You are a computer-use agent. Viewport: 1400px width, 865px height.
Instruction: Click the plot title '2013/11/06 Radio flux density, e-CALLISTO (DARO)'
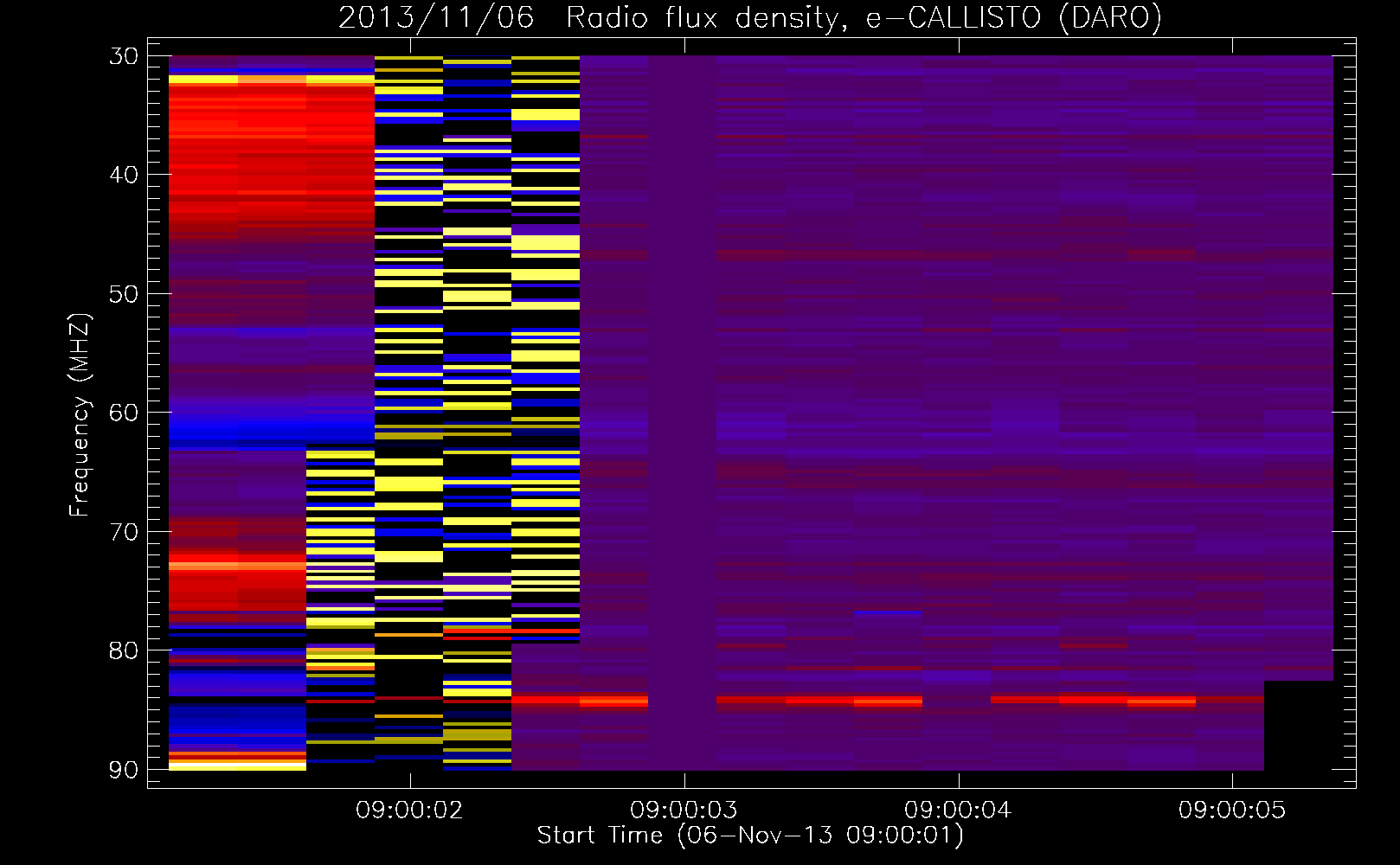tap(750, 18)
